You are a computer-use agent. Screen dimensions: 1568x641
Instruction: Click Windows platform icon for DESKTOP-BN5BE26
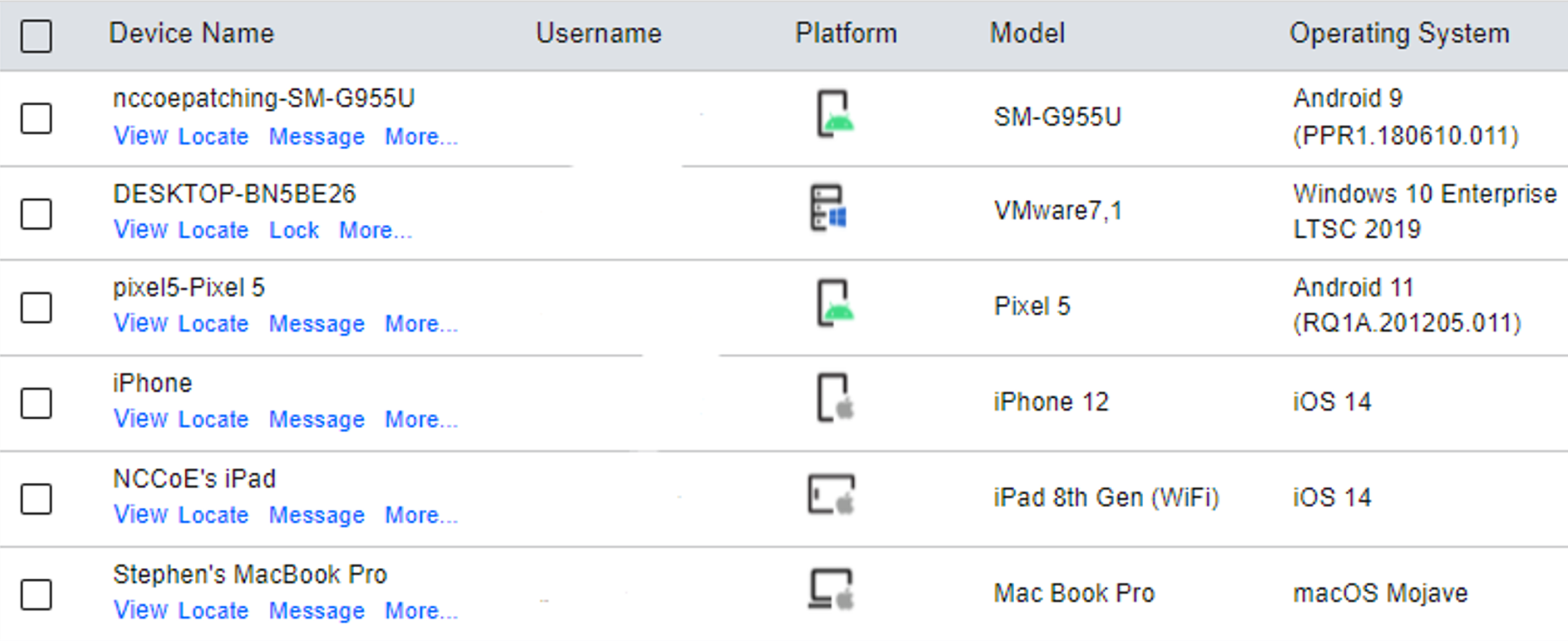coord(828,208)
